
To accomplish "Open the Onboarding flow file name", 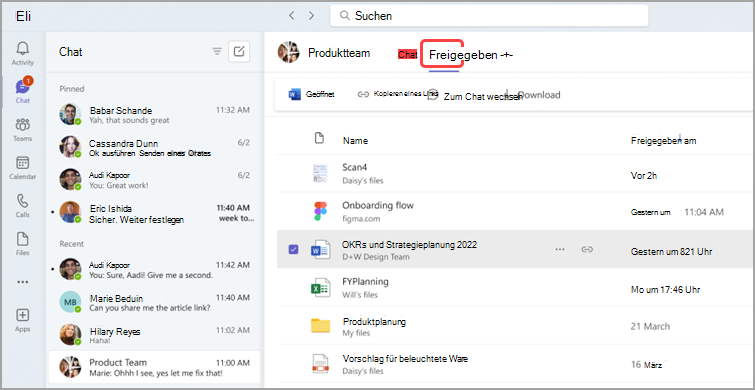I will coord(378,206).
